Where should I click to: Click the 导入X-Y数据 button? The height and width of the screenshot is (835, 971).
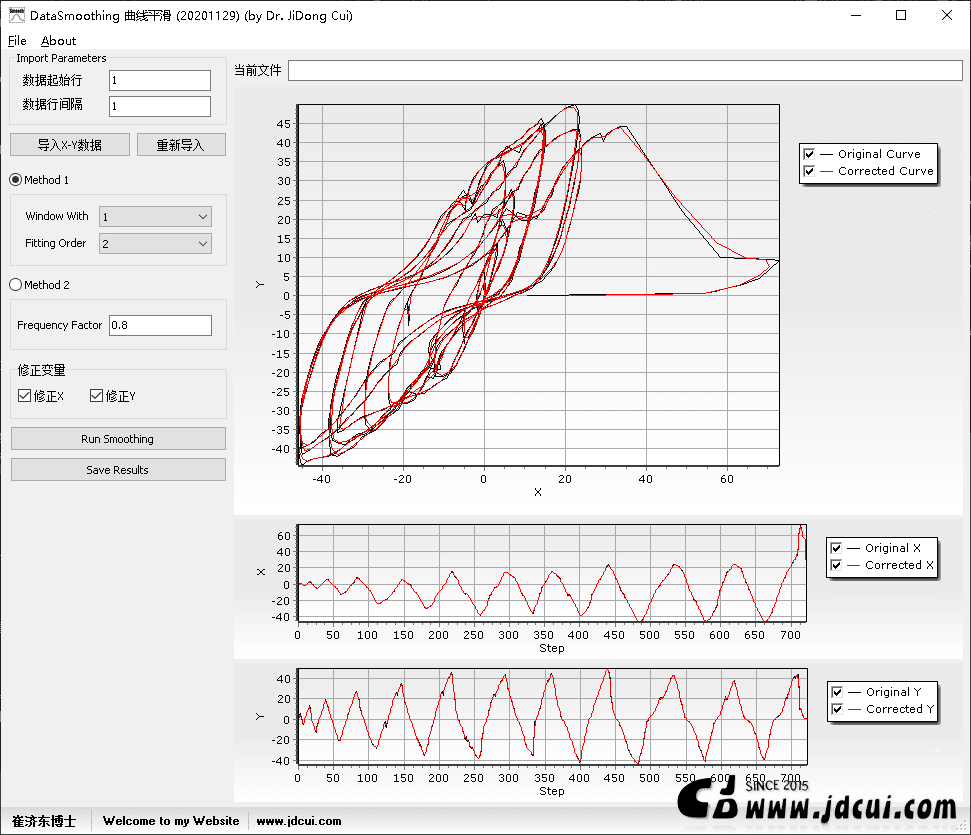pyautogui.click(x=70, y=145)
